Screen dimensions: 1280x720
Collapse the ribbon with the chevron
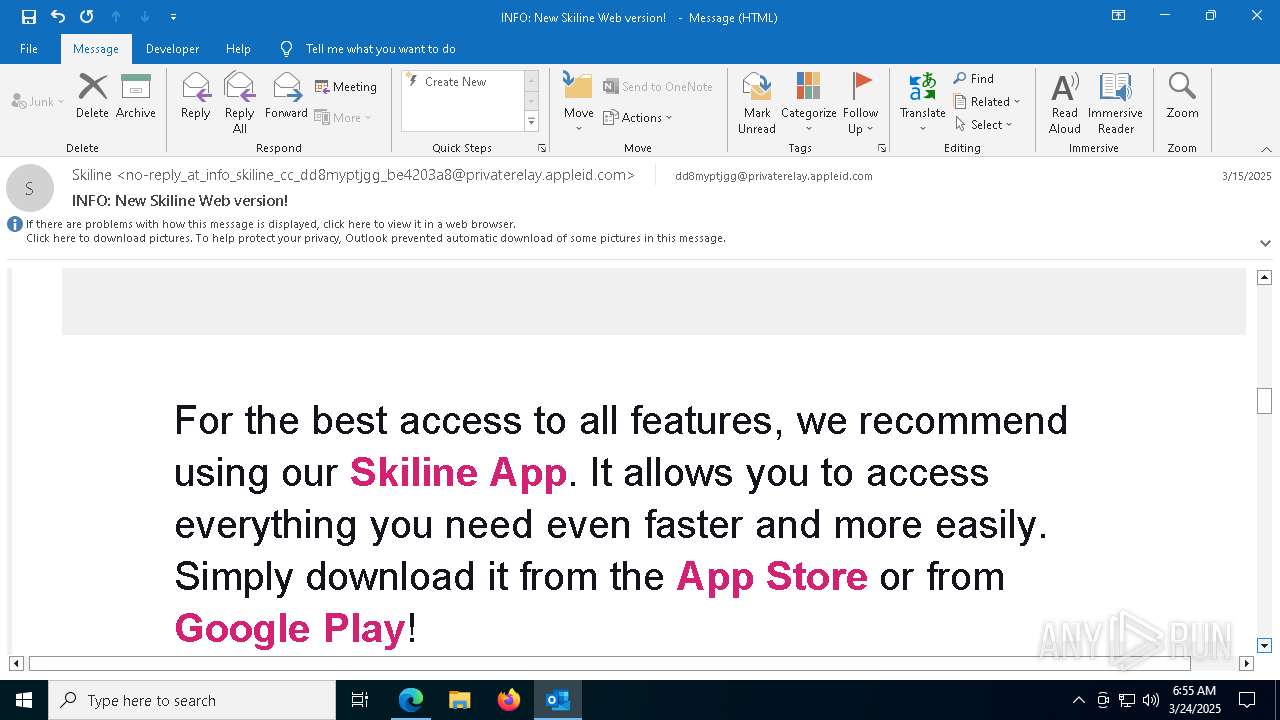click(1266, 149)
